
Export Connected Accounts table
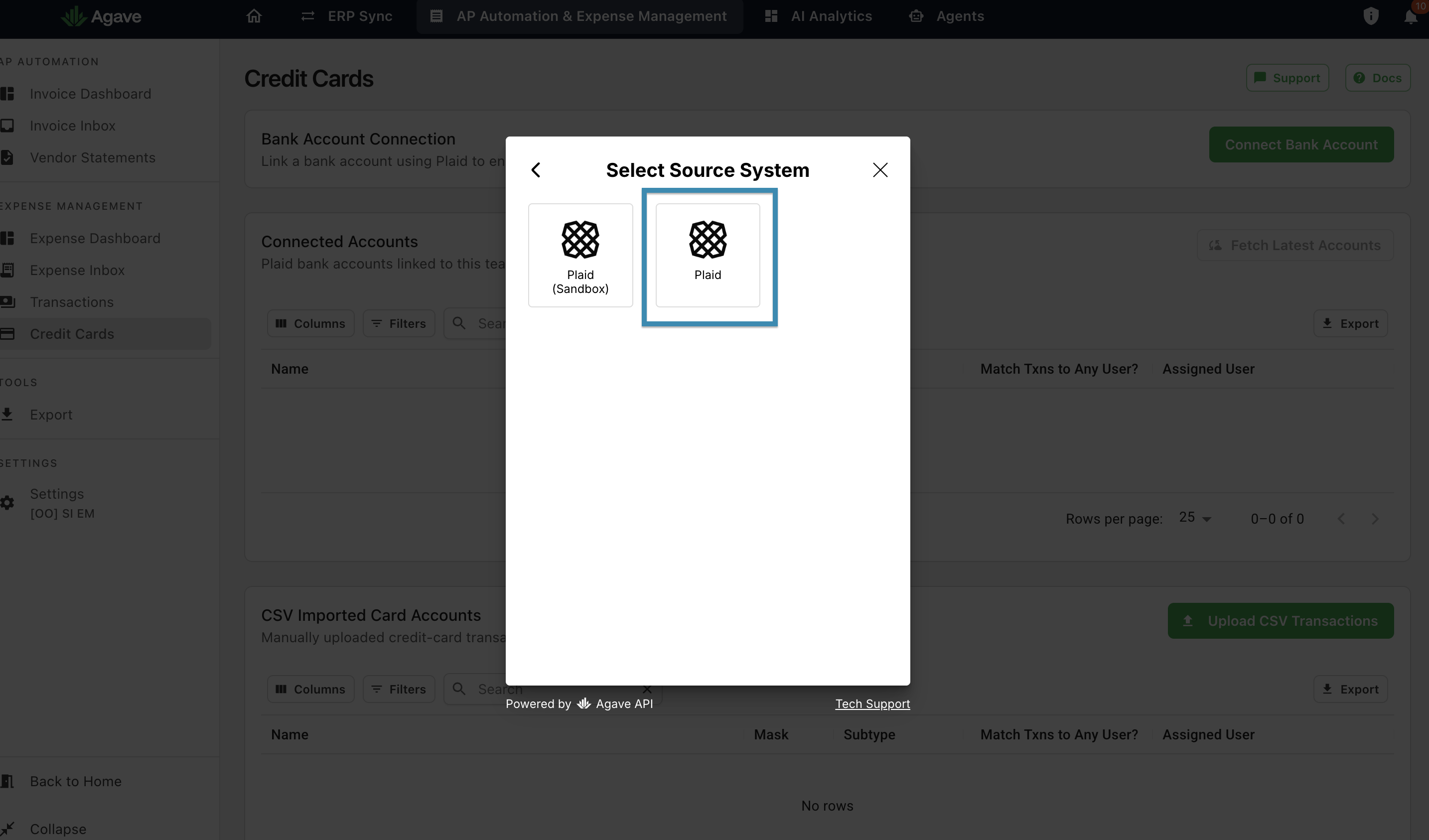click(1350, 323)
